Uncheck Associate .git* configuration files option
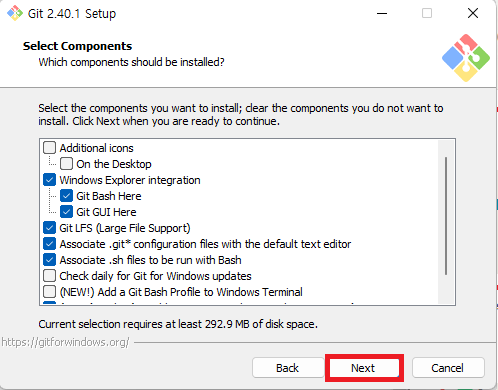Image resolution: width=498 pixels, height=390 pixels. (x=49, y=244)
